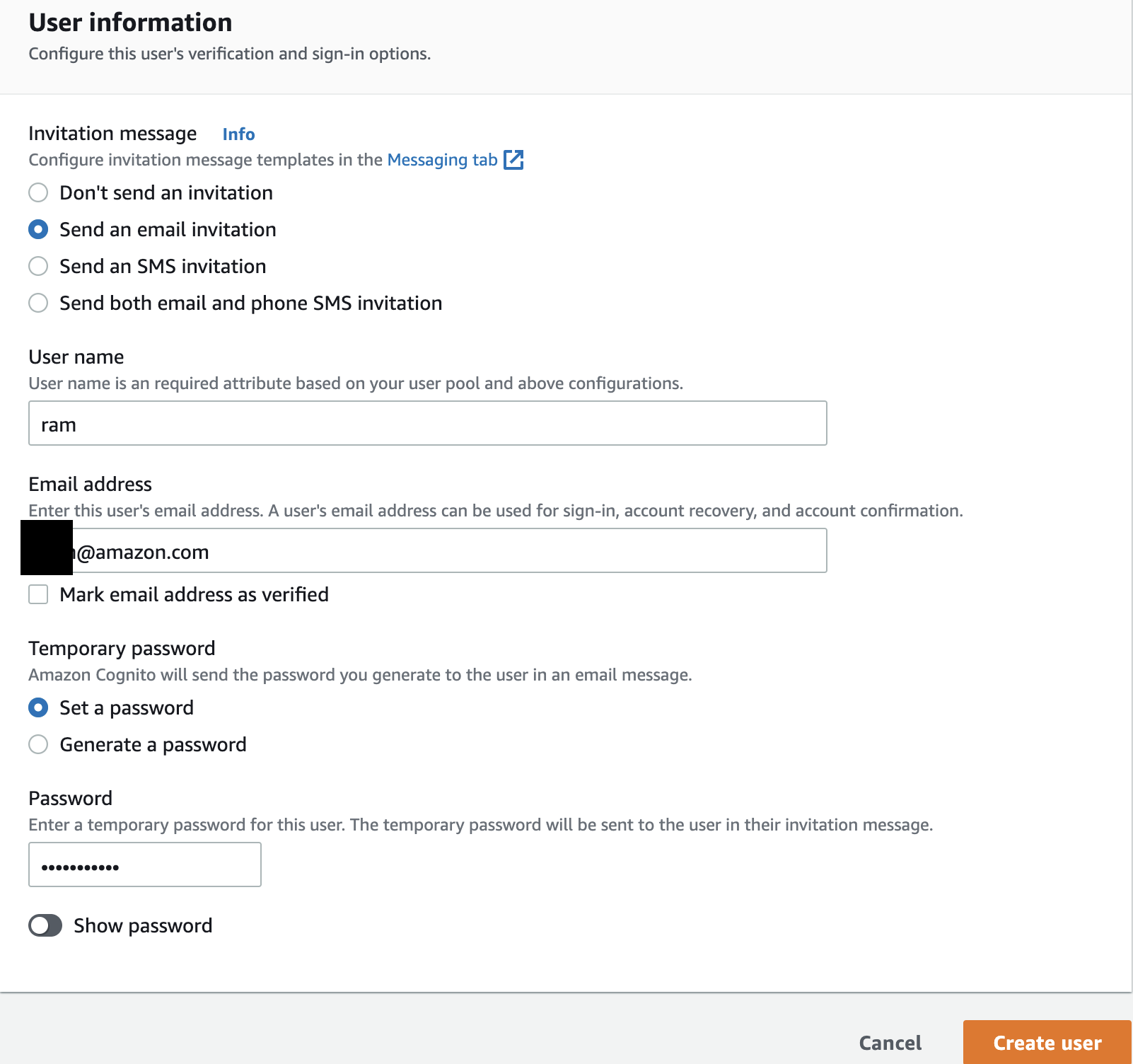
Task: Open the Messaging tab link text
Action: coord(441,160)
